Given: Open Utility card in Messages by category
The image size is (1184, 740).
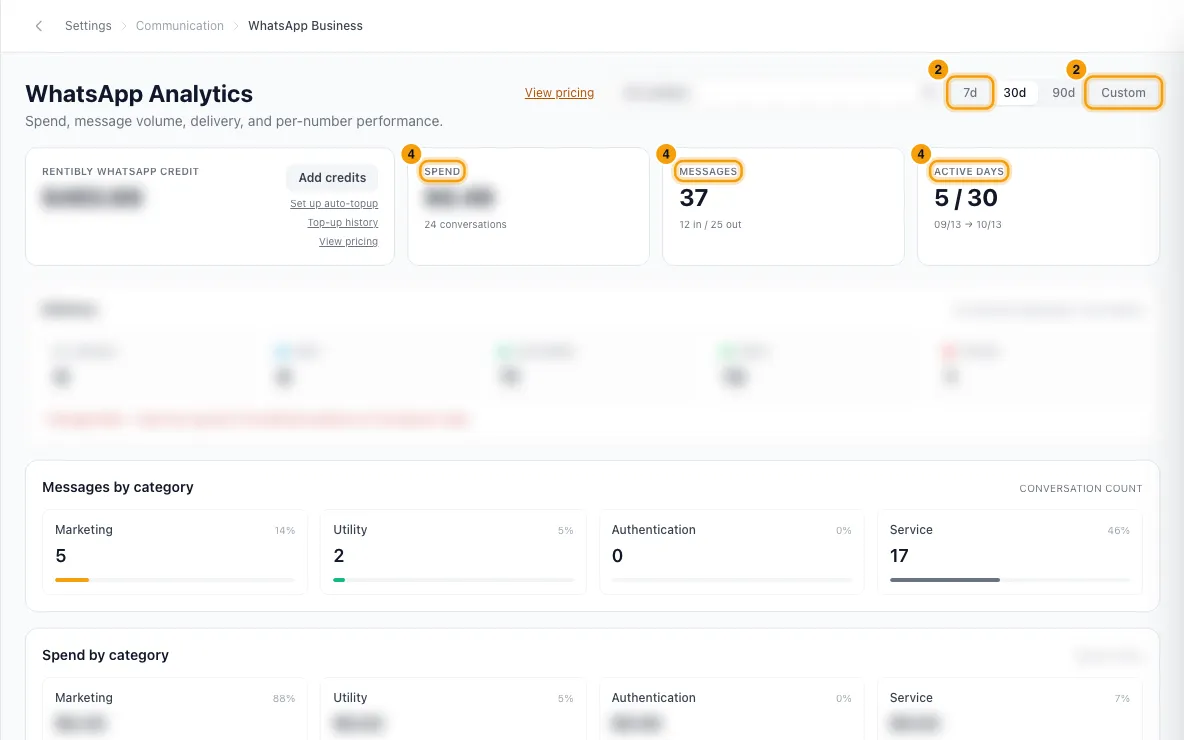Looking at the screenshot, I should click(x=453, y=552).
